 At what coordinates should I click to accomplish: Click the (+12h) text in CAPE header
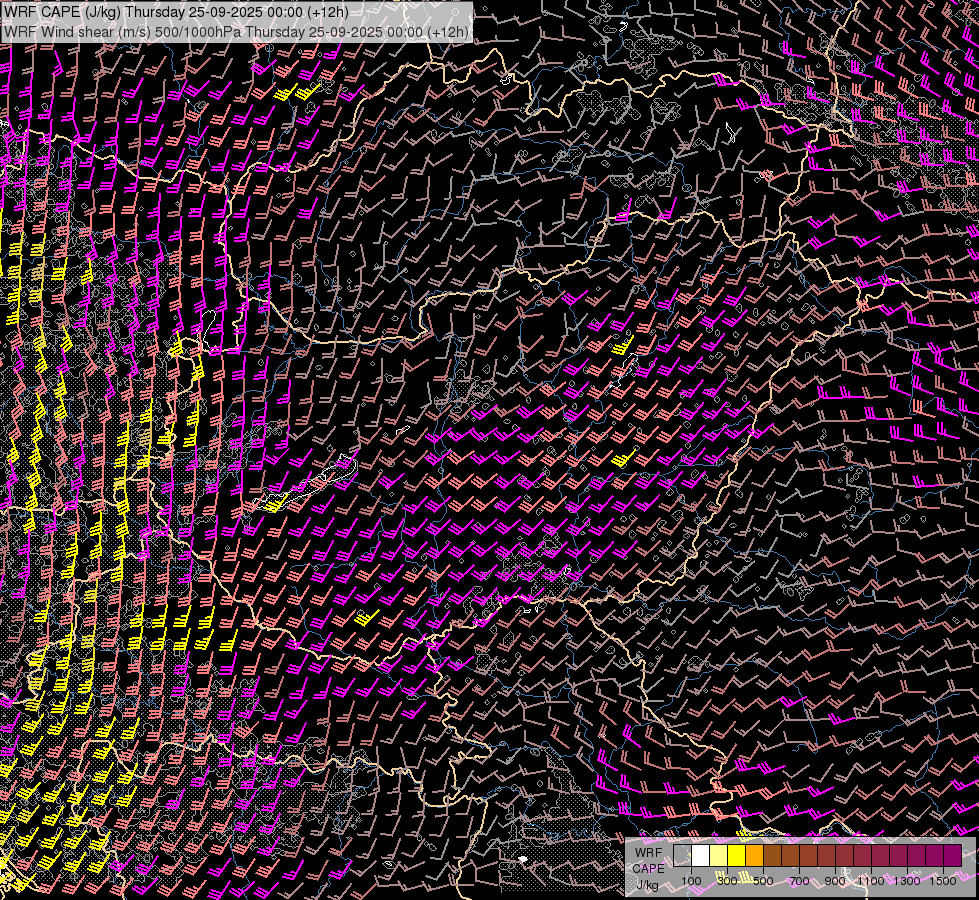point(328,12)
